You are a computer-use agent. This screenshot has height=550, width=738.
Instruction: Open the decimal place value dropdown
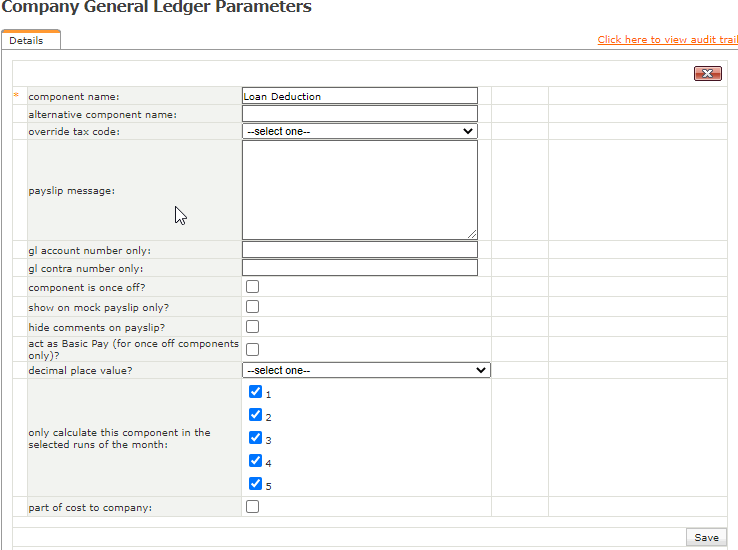(x=366, y=370)
